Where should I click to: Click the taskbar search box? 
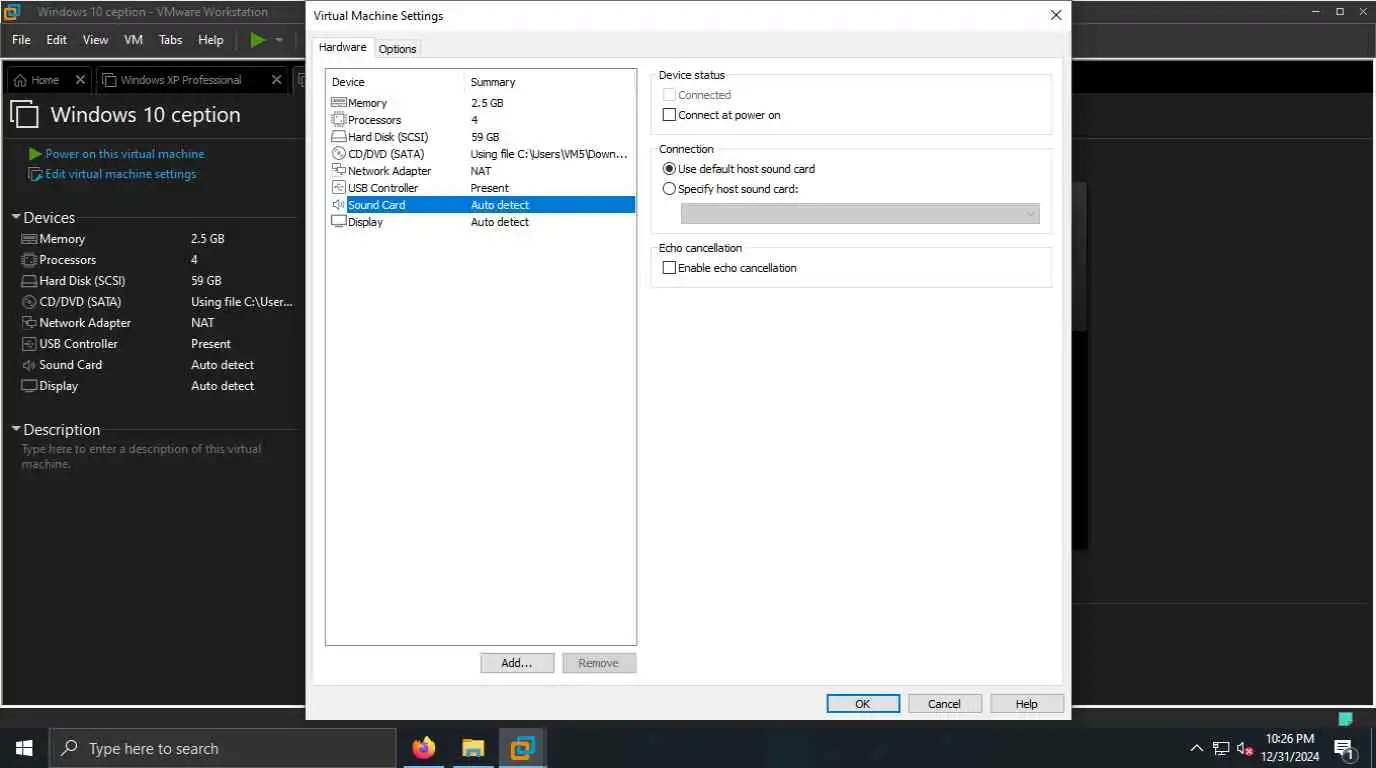point(222,748)
